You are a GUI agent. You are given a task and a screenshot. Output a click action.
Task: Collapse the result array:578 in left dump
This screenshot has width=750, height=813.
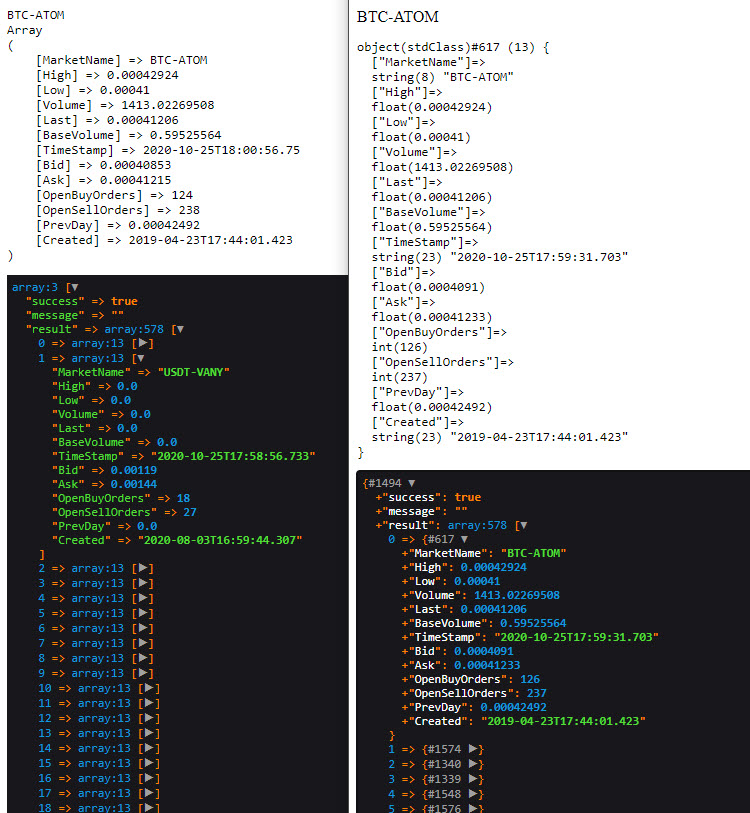pos(180,329)
